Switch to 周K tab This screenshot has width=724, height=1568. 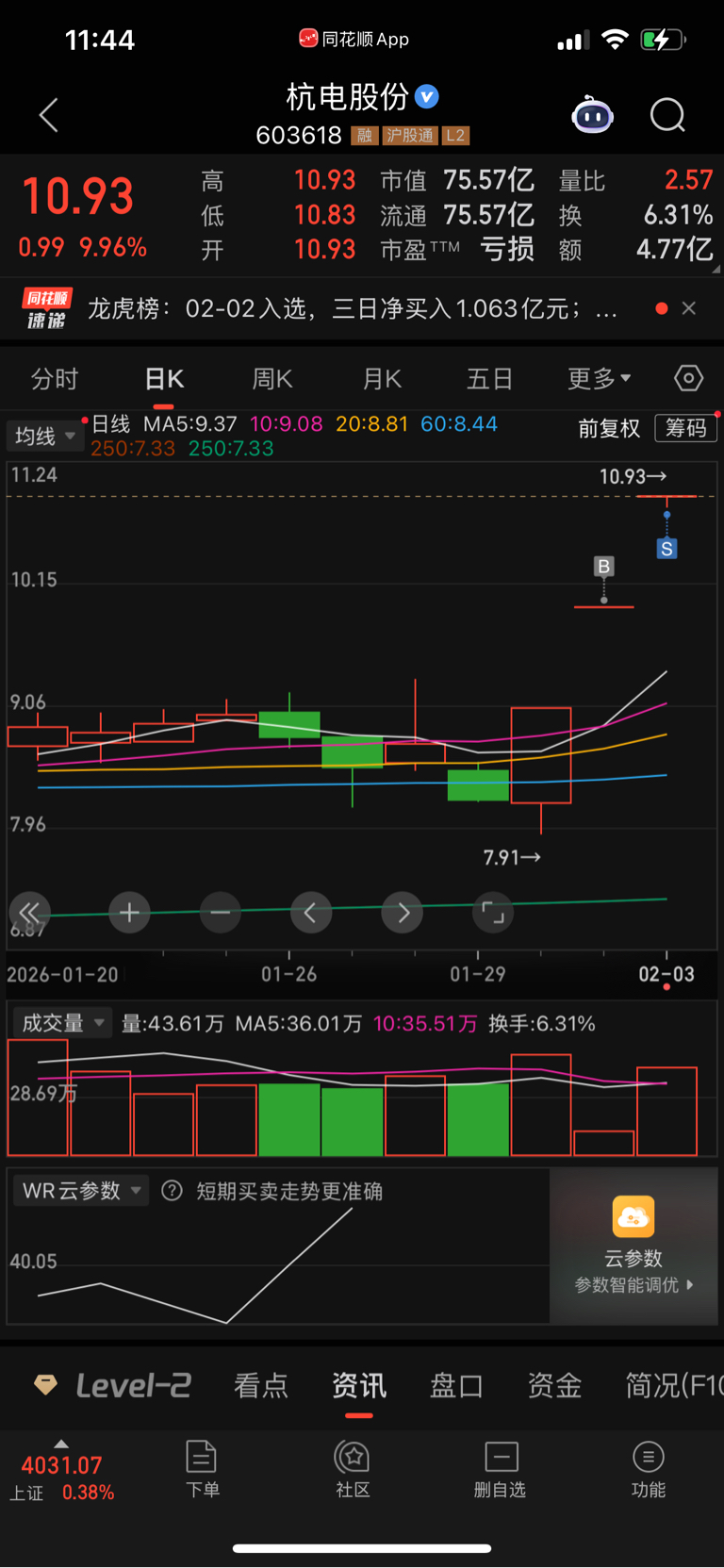(x=272, y=378)
